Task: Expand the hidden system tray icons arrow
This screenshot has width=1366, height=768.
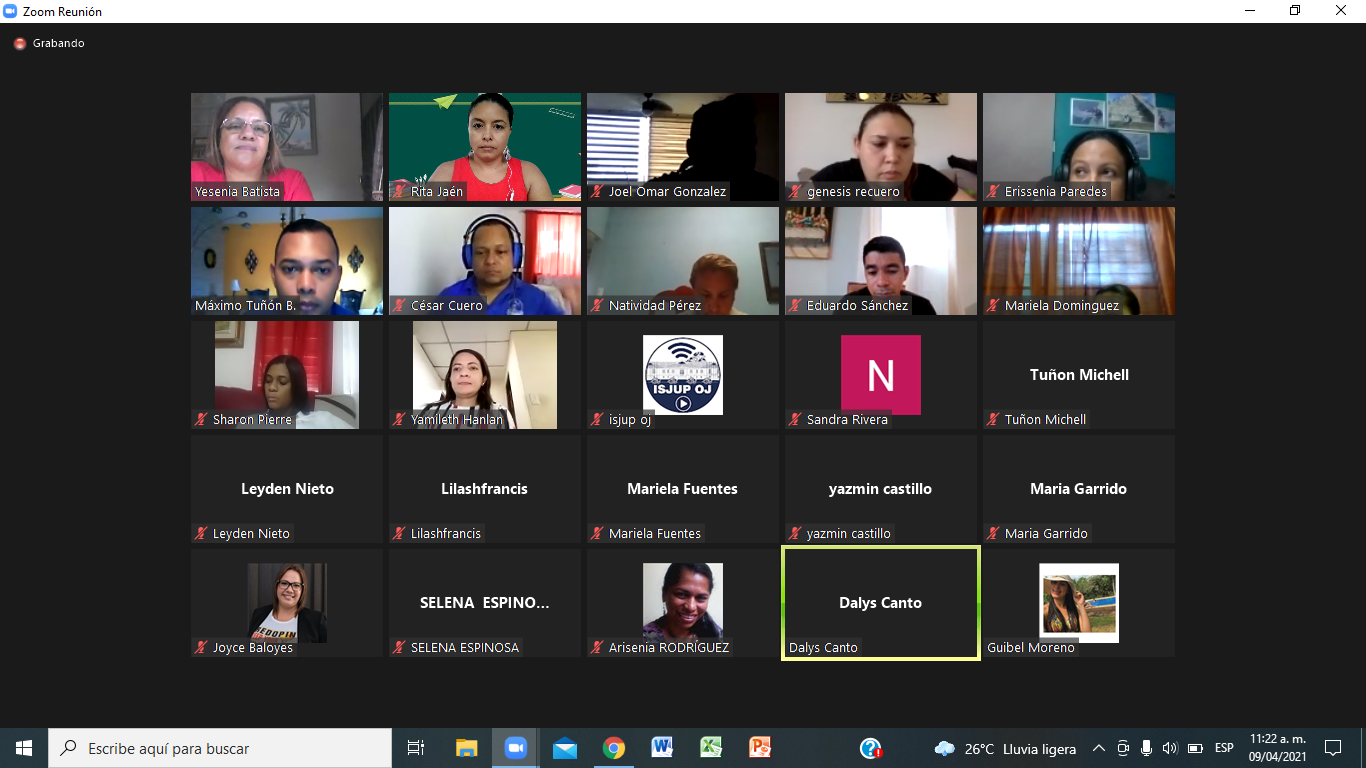Action: pos(1099,748)
